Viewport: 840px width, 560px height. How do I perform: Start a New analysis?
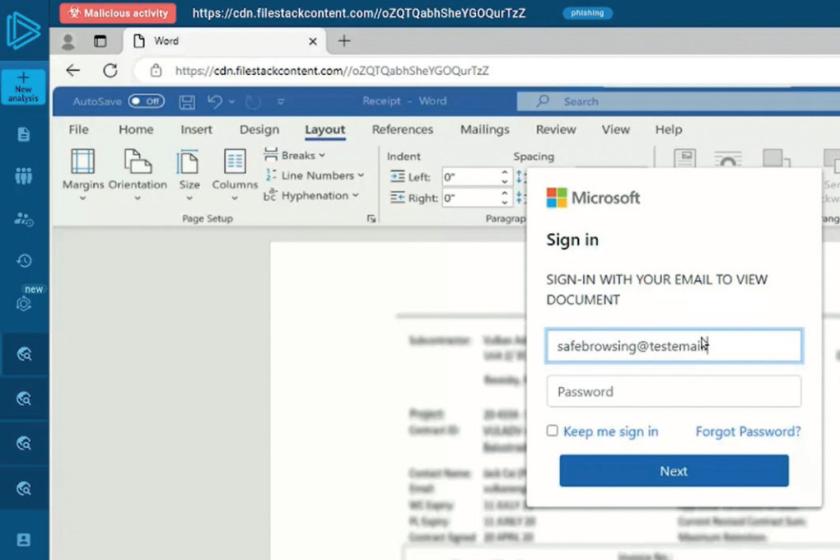[x=23, y=87]
